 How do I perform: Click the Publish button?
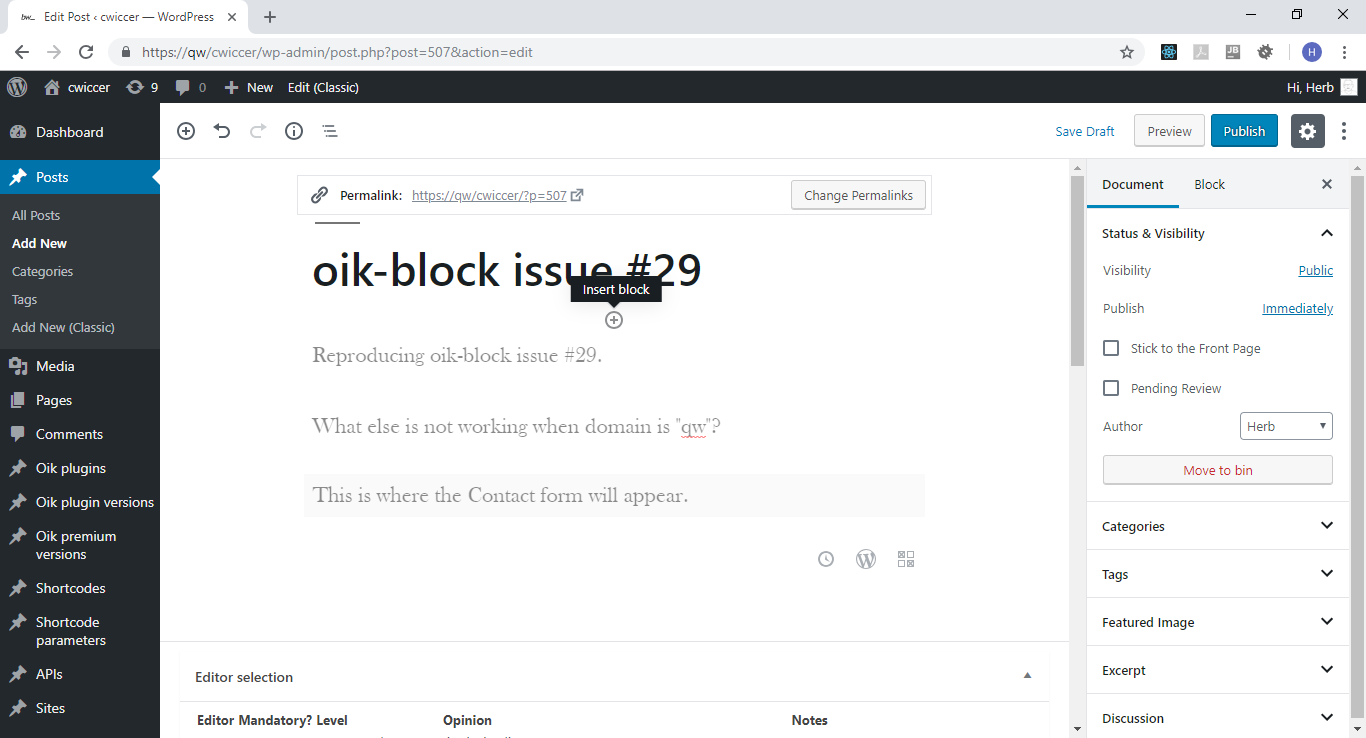coord(1244,130)
